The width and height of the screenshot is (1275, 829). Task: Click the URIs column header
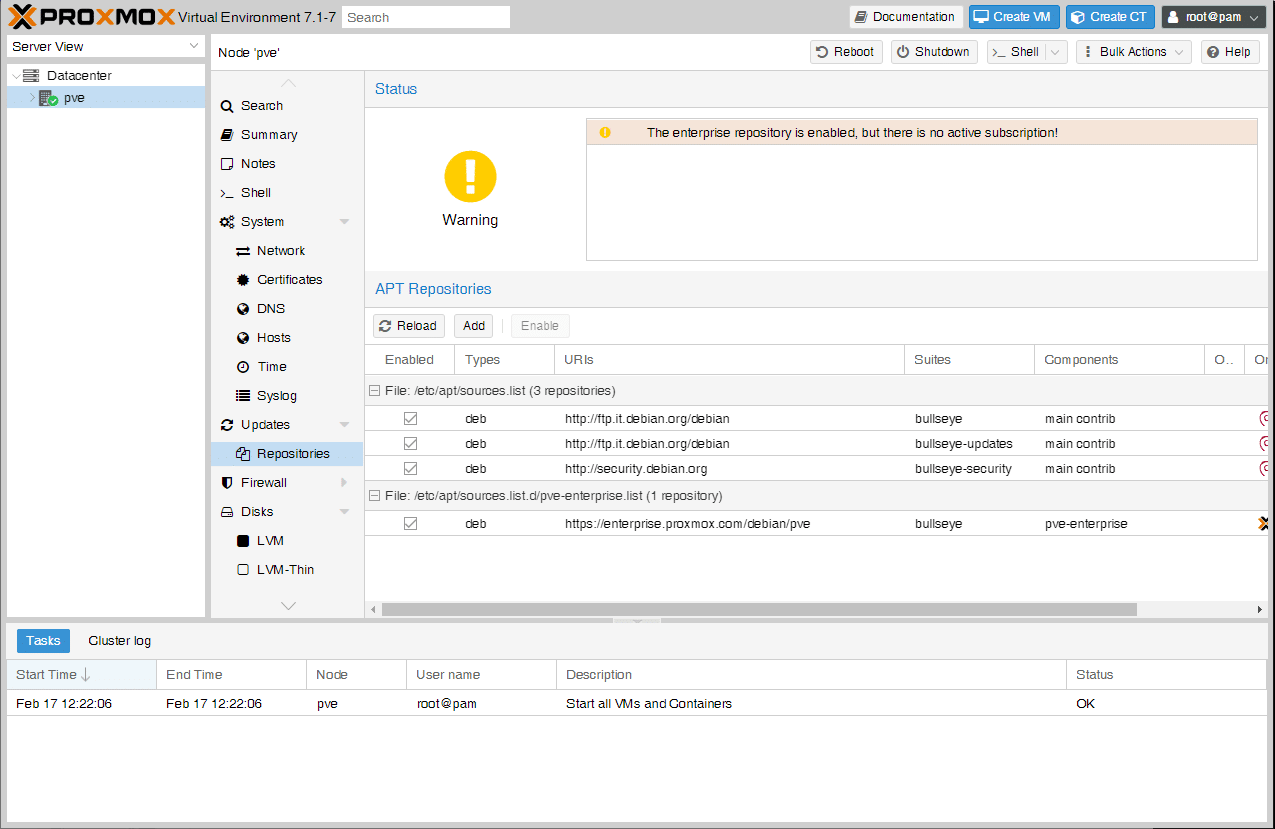[729, 360]
